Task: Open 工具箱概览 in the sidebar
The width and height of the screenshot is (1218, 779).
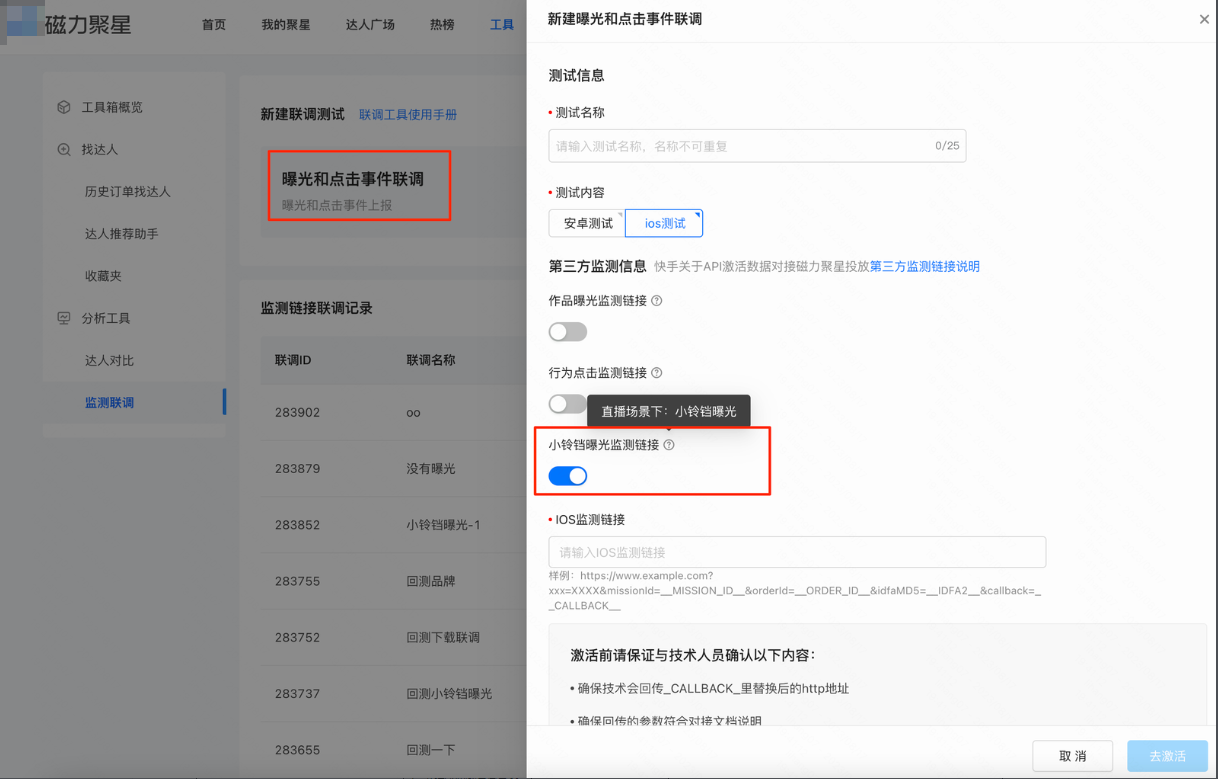Action: click(x=112, y=107)
